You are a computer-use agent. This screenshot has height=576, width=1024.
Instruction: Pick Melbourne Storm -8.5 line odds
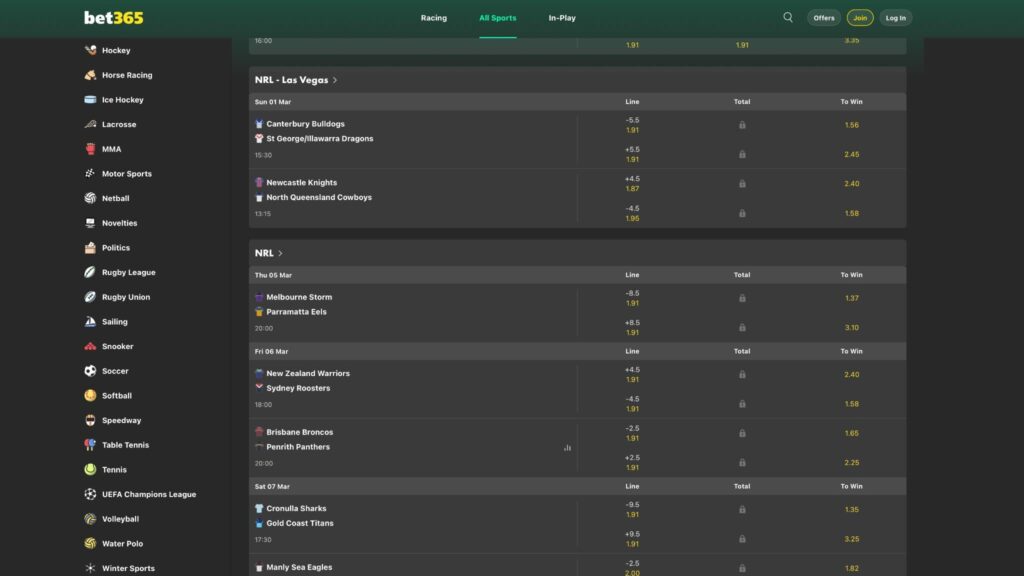(632, 298)
